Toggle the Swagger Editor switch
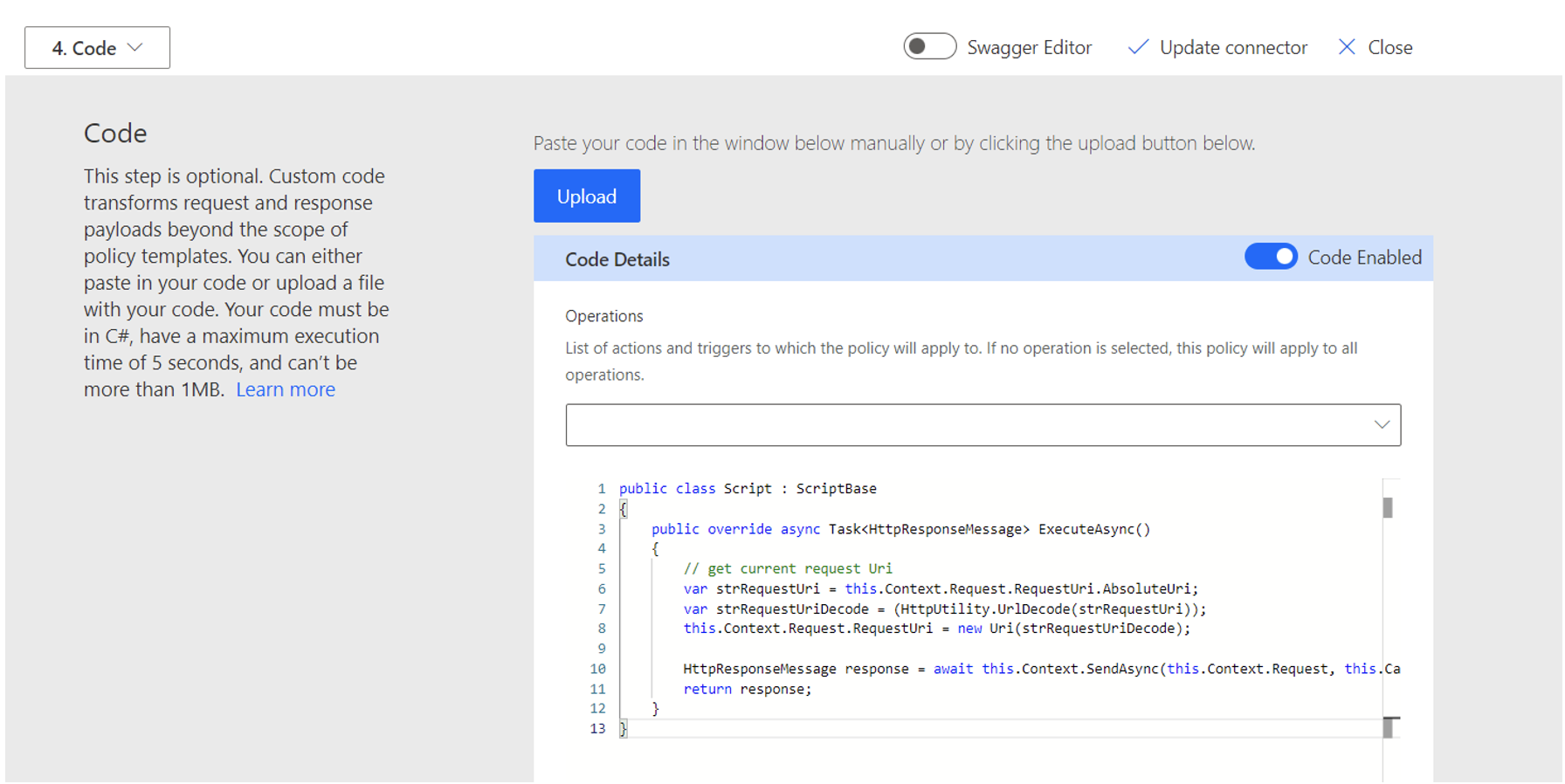Screen dimensions: 1565x784 [929, 46]
